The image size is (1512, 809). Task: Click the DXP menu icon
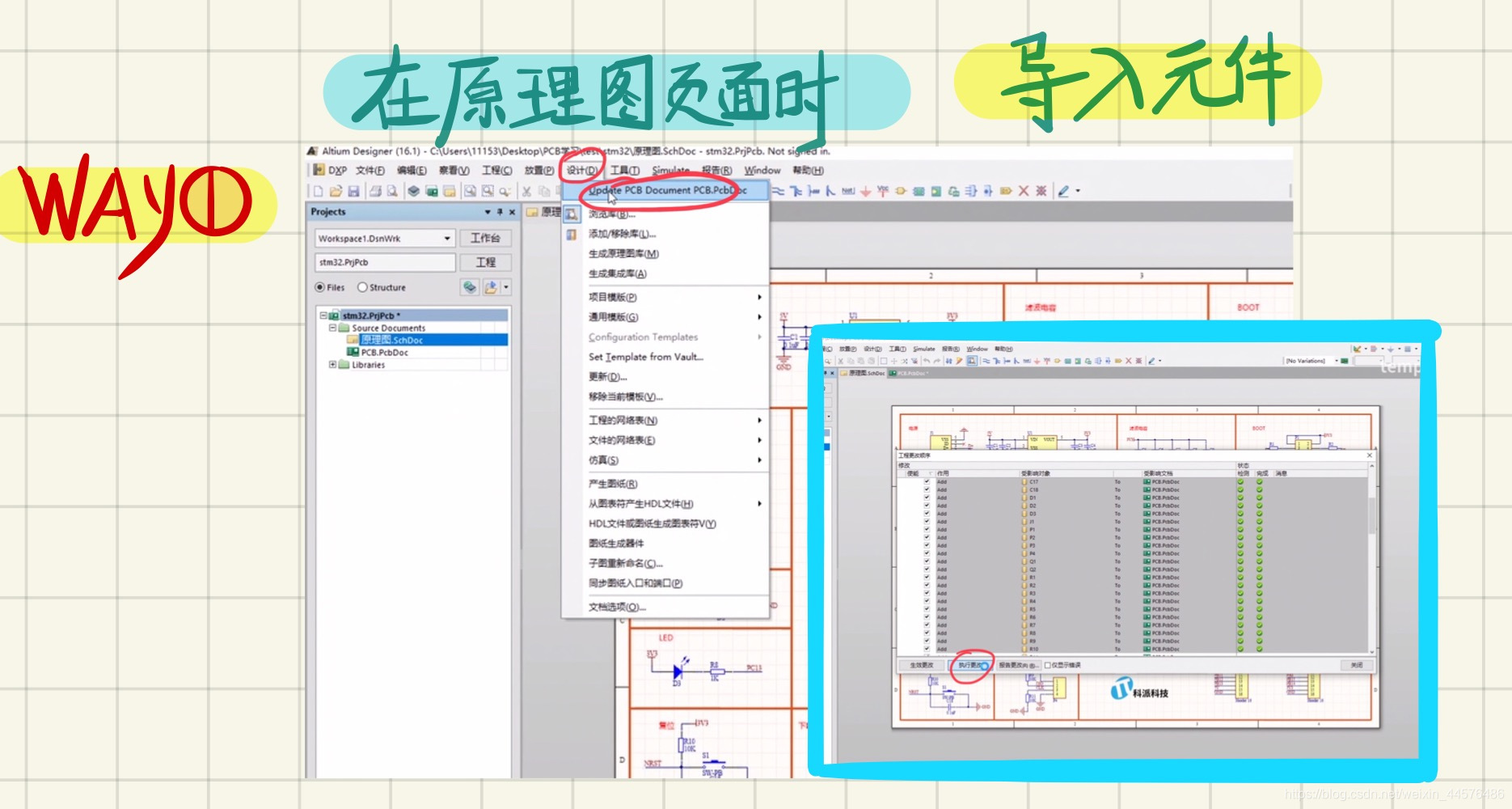pos(319,170)
